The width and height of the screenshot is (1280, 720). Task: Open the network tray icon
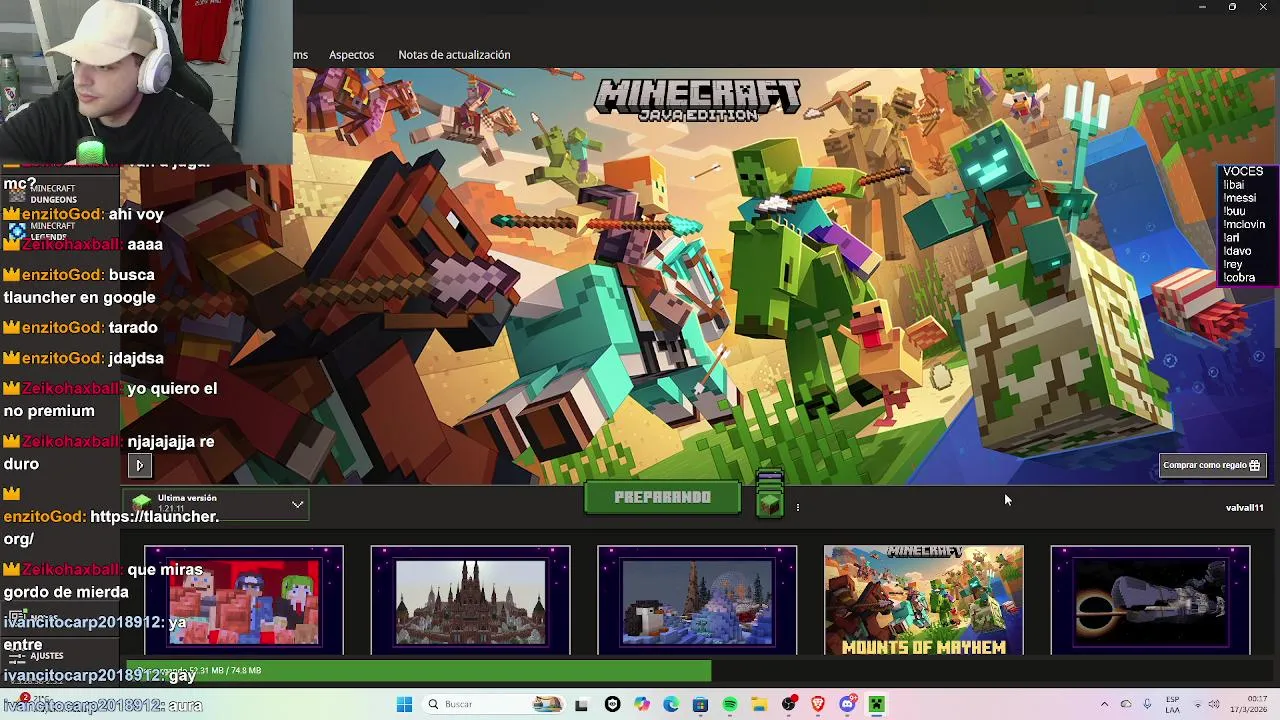(x=1198, y=704)
